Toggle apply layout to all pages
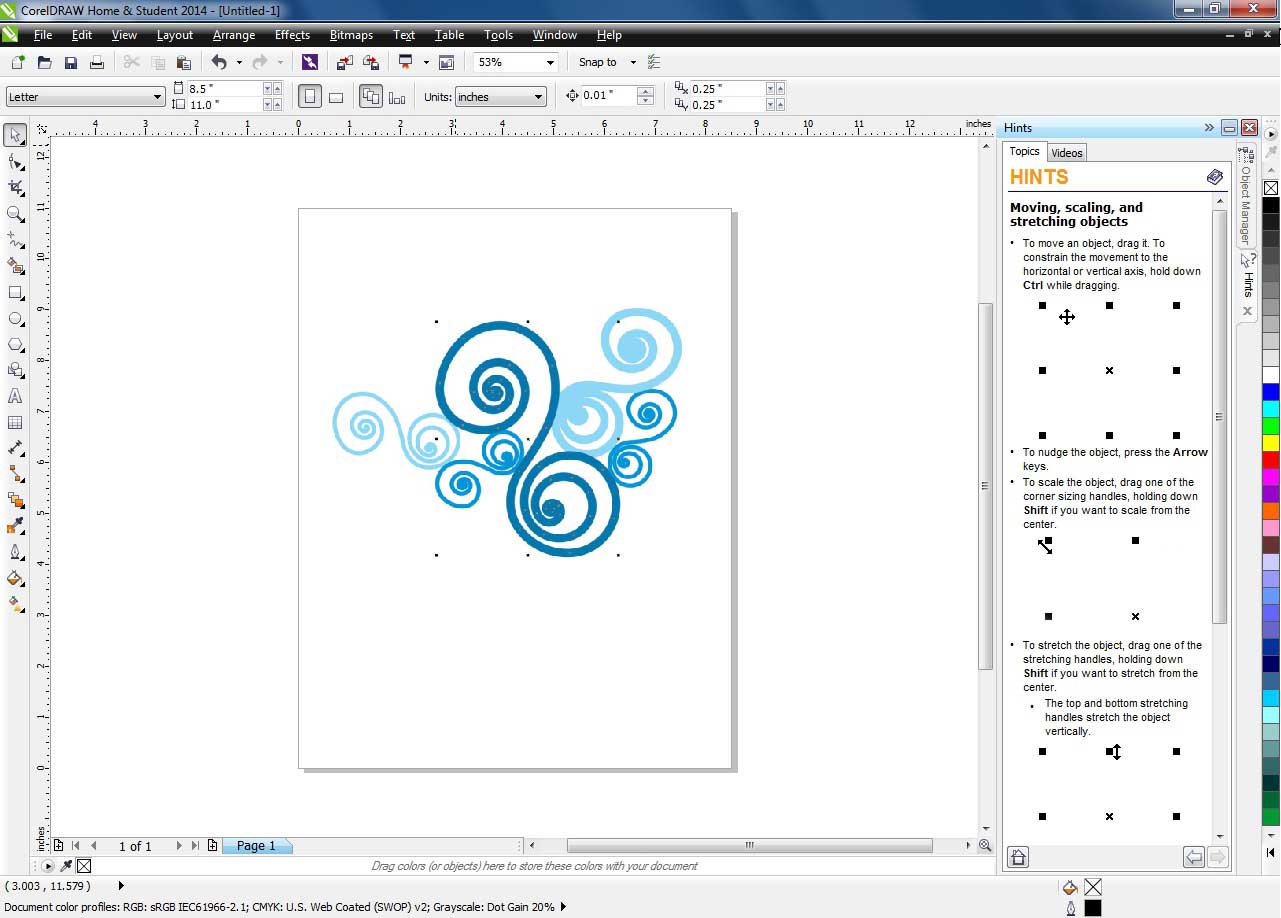Screen dimensions: 1281x918 pyautogui.click(x=371, y=97)
